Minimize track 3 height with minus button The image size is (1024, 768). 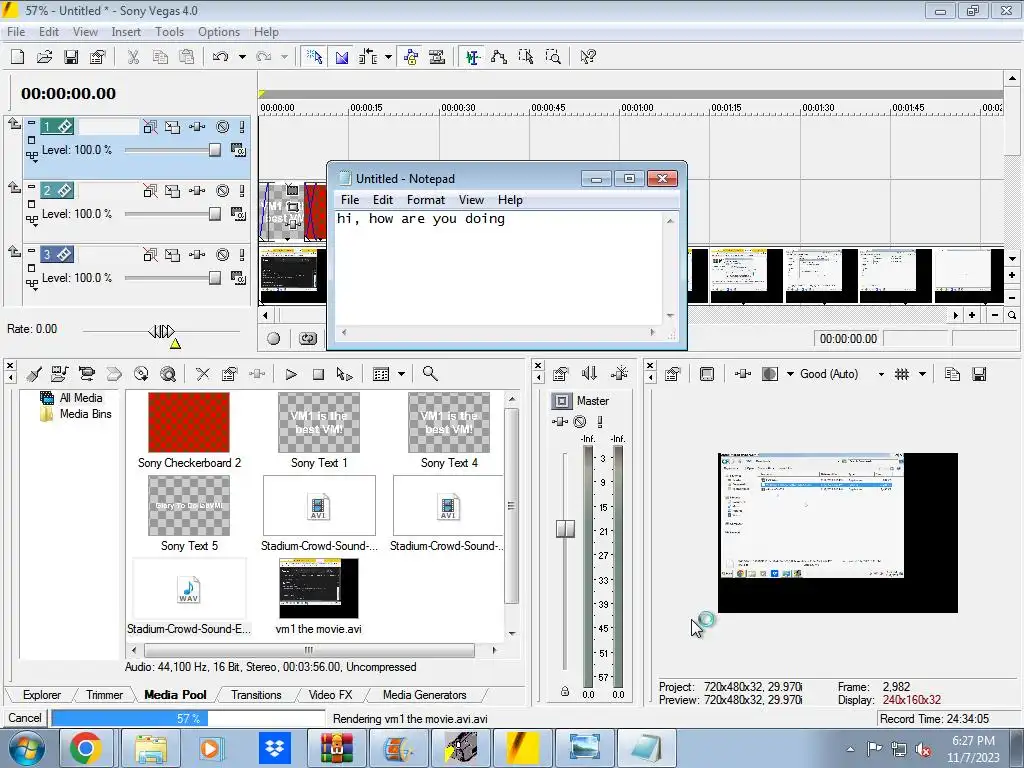pyautogui.click(x=31, y=250)
